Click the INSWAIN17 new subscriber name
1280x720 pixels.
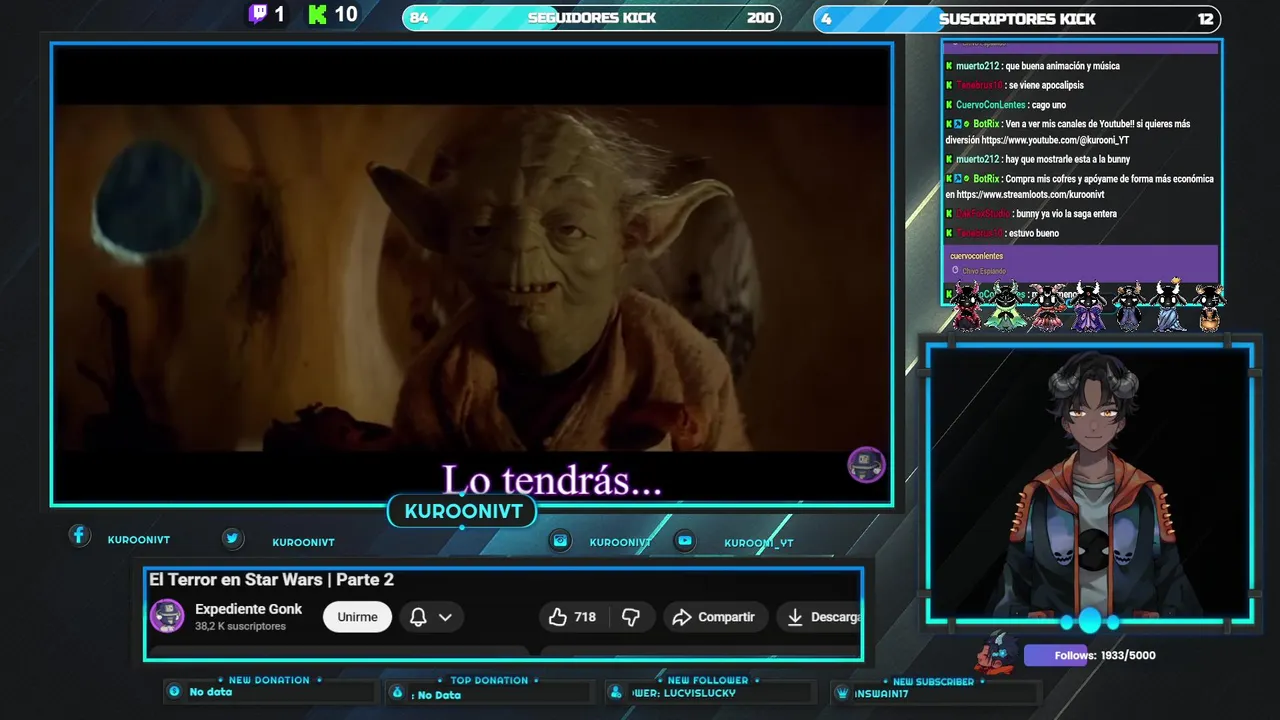pyautogui.click(x=881, y=694)
